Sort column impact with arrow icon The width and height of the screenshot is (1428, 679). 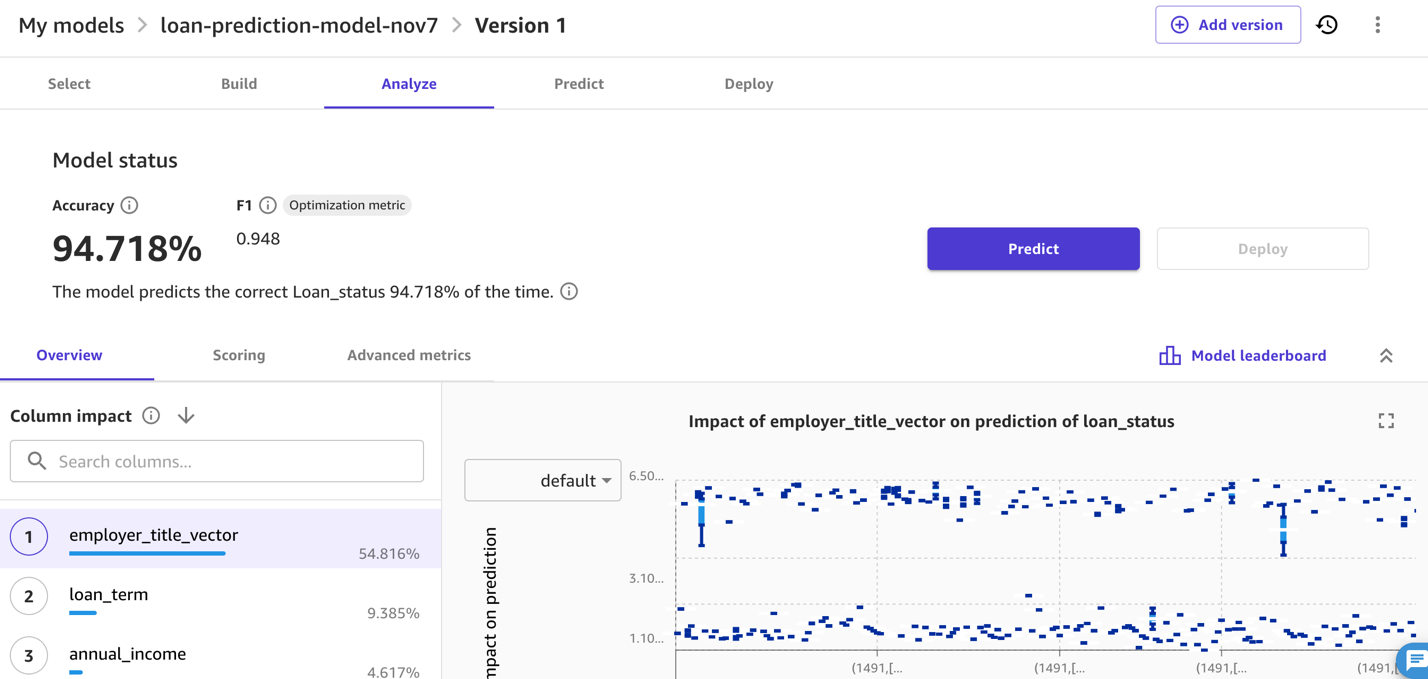click(186, 416)
